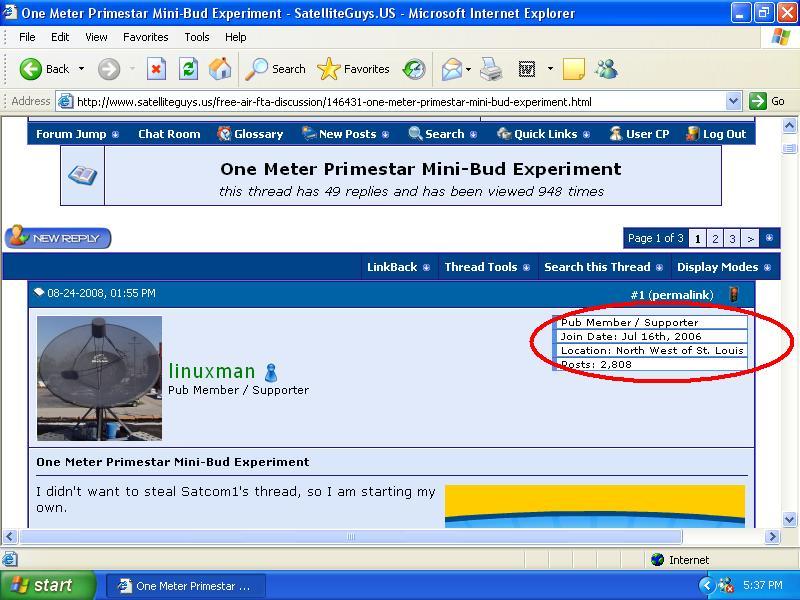
Task: Click the Forward arrow button
Action: (x=109, y=69)
